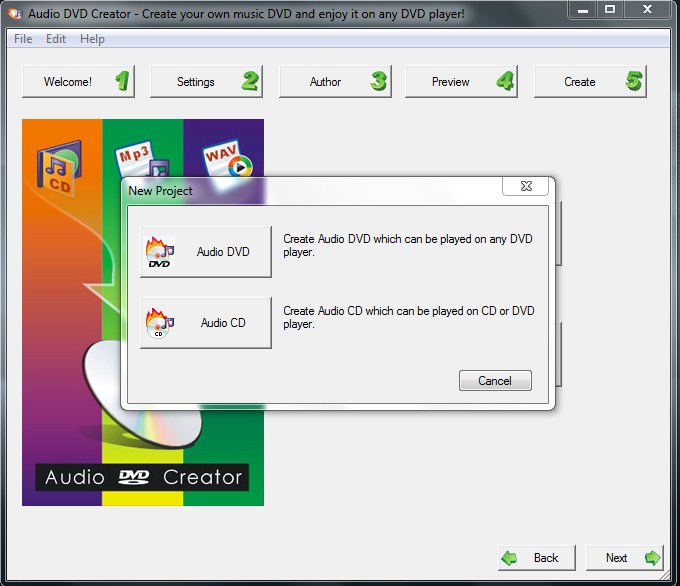The width and height of the screenshot is (680, 586).
Task: Open the Author step 3
Action: tap(334, 82)
